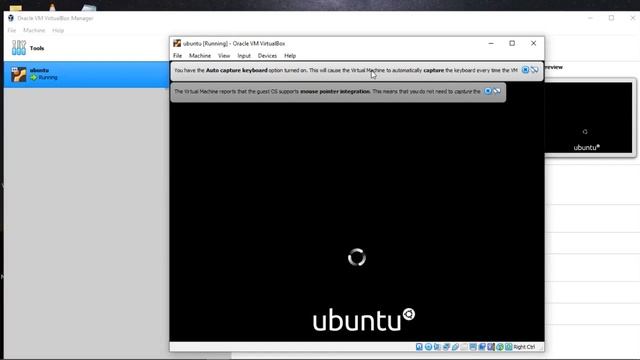
Task: Click the hard disk activity icon in status bar
Action: (x=419, y=347)
